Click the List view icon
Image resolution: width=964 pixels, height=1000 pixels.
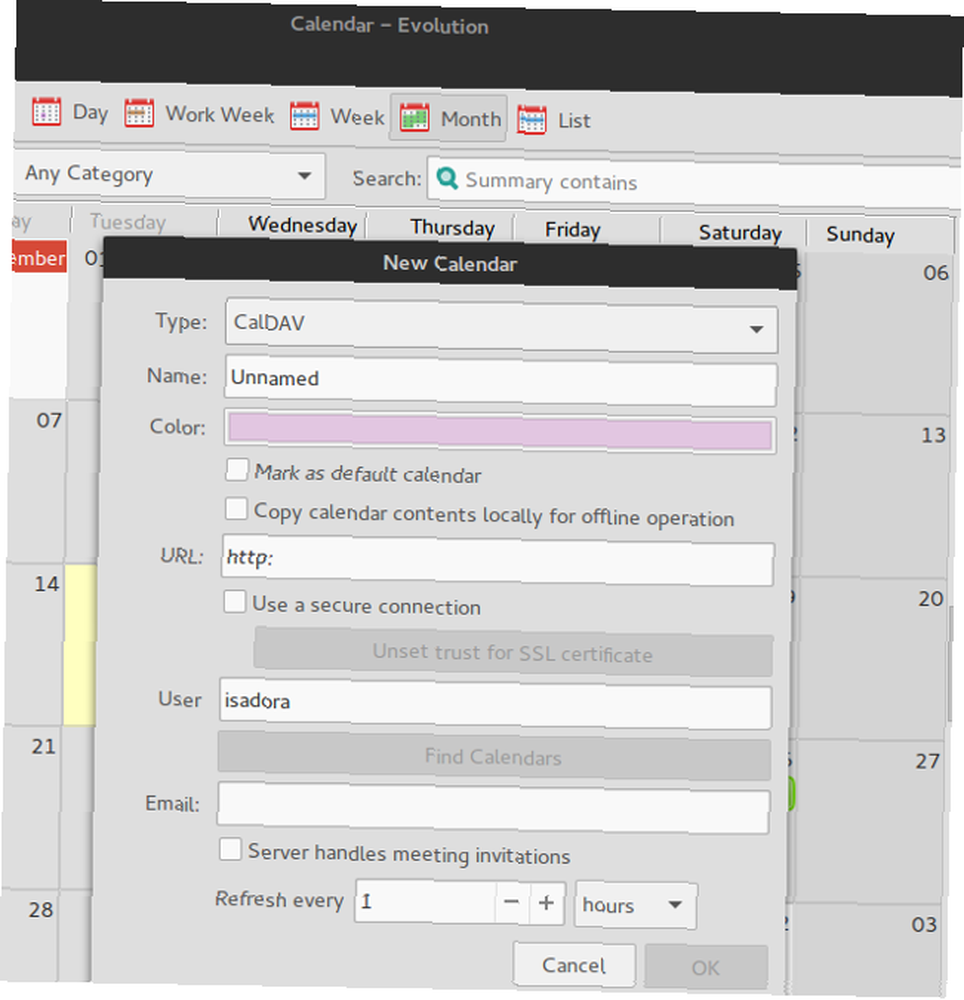(532, 120)
